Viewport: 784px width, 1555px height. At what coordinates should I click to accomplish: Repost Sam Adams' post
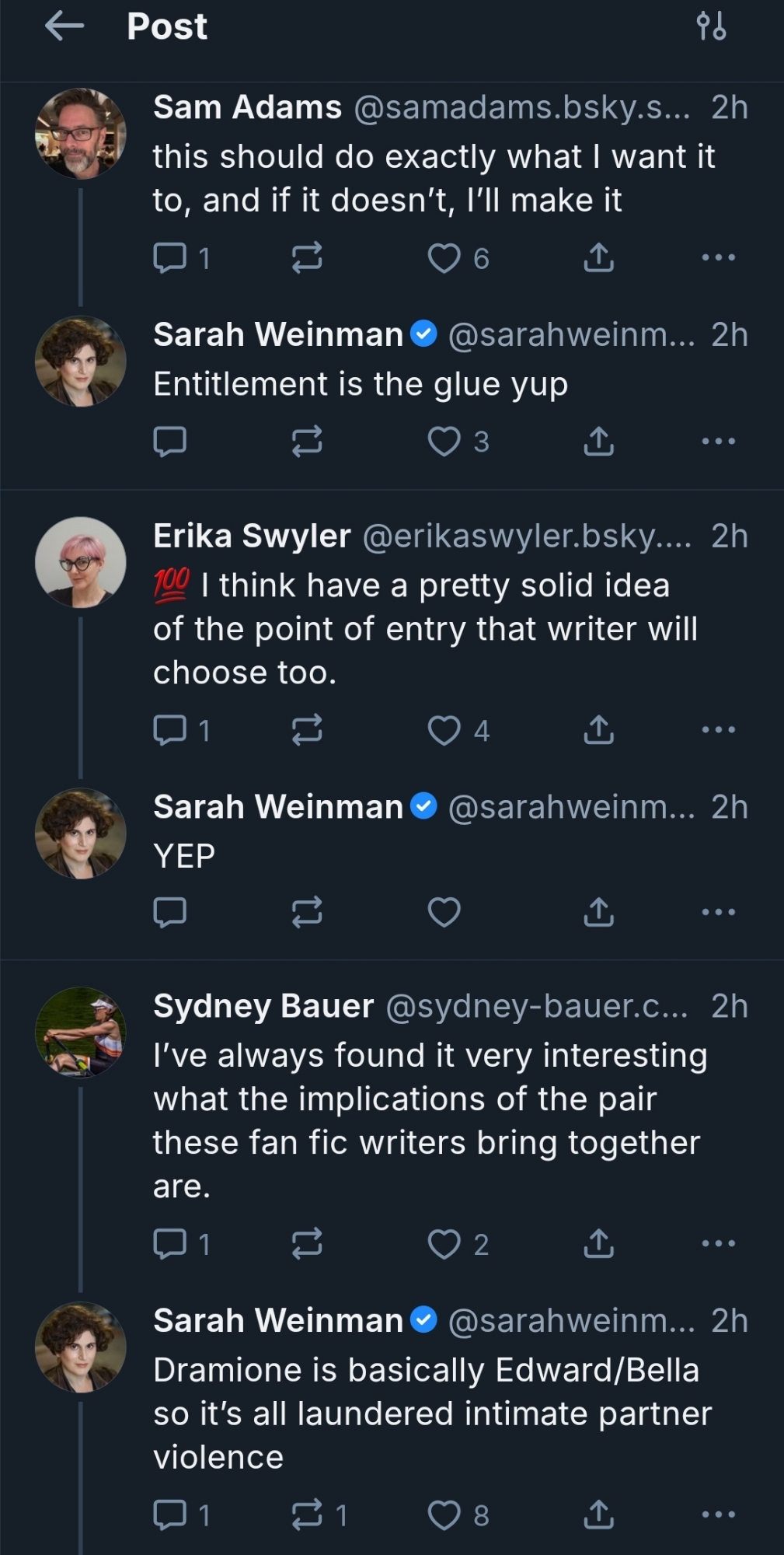click(x=307, y=258)
